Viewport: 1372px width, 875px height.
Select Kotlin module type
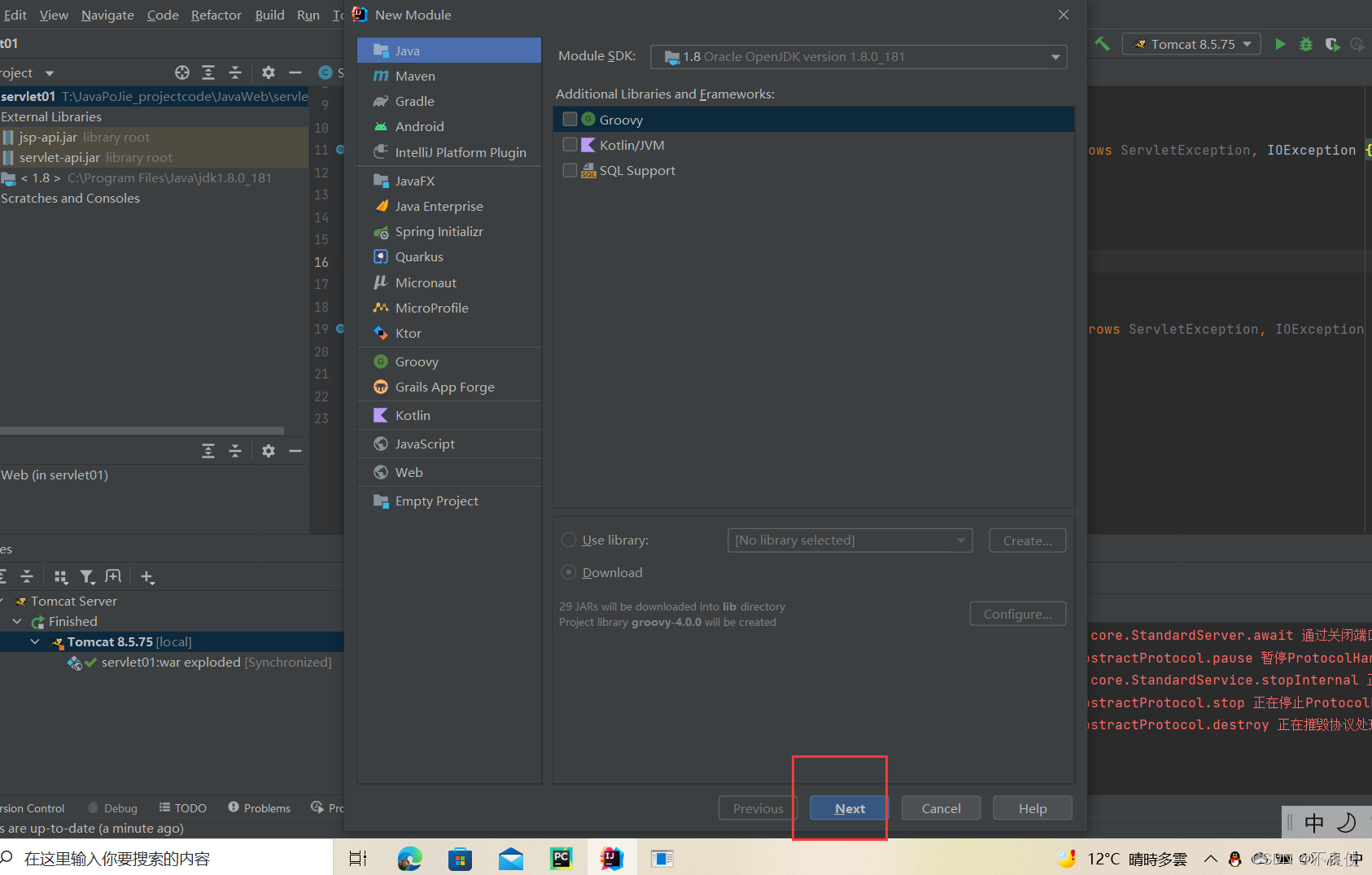point(449,415)
